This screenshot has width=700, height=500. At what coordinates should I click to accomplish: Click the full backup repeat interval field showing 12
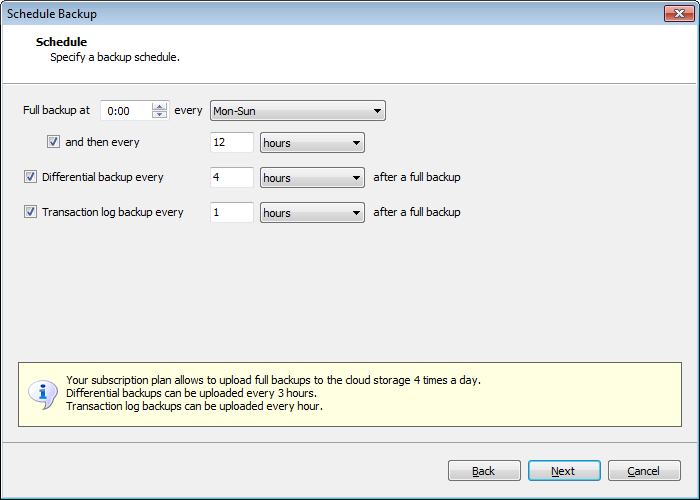231,143
